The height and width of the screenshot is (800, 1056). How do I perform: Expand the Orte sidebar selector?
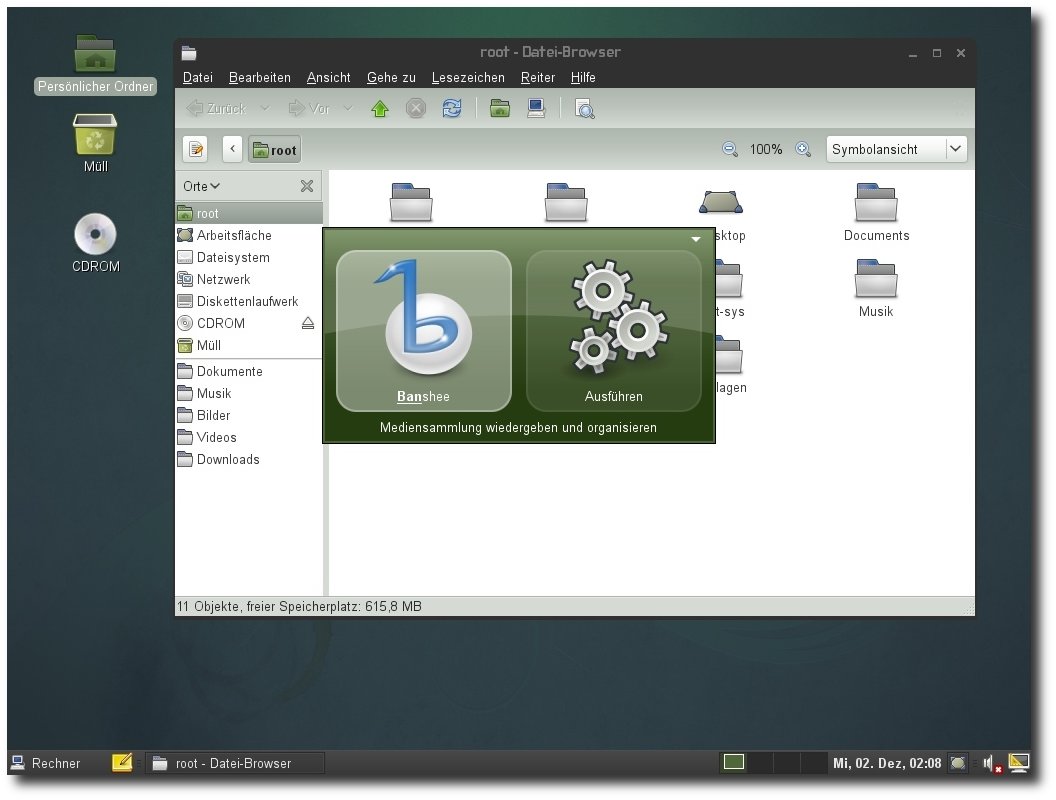pos(201,186)
